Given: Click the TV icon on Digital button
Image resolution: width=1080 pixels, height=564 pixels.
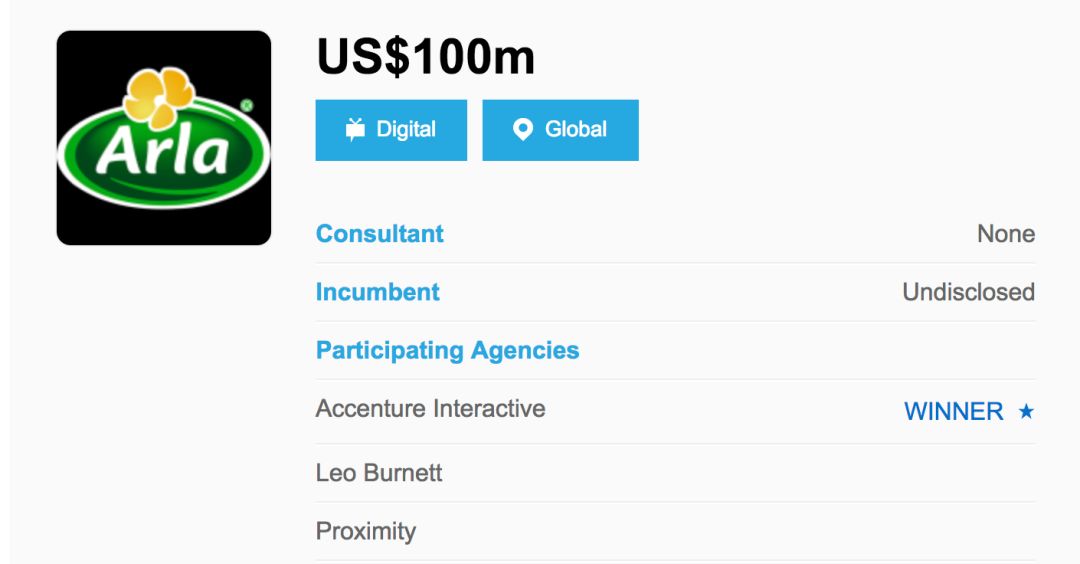Looking at the screenshot, I should 355,129.
